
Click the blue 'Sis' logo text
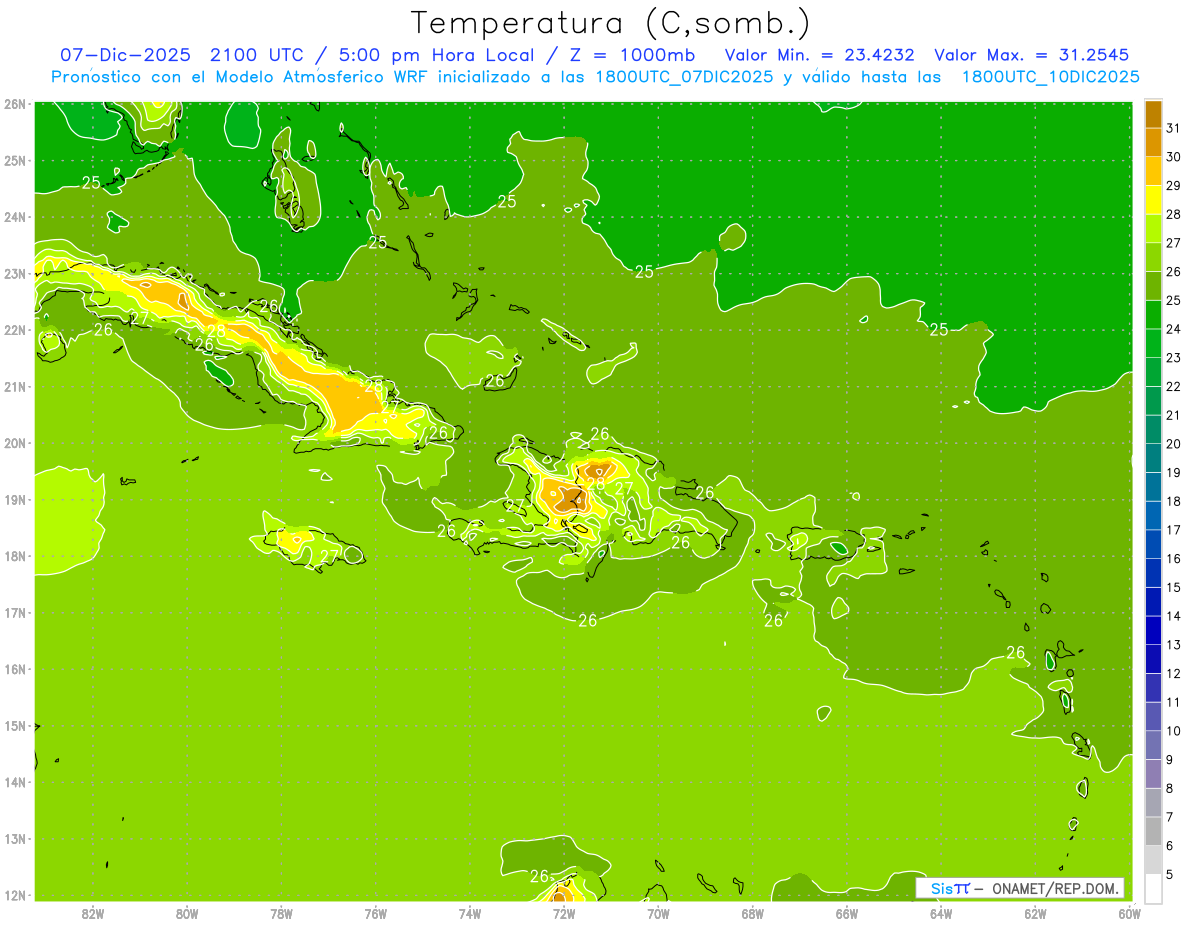pos(942,888)
